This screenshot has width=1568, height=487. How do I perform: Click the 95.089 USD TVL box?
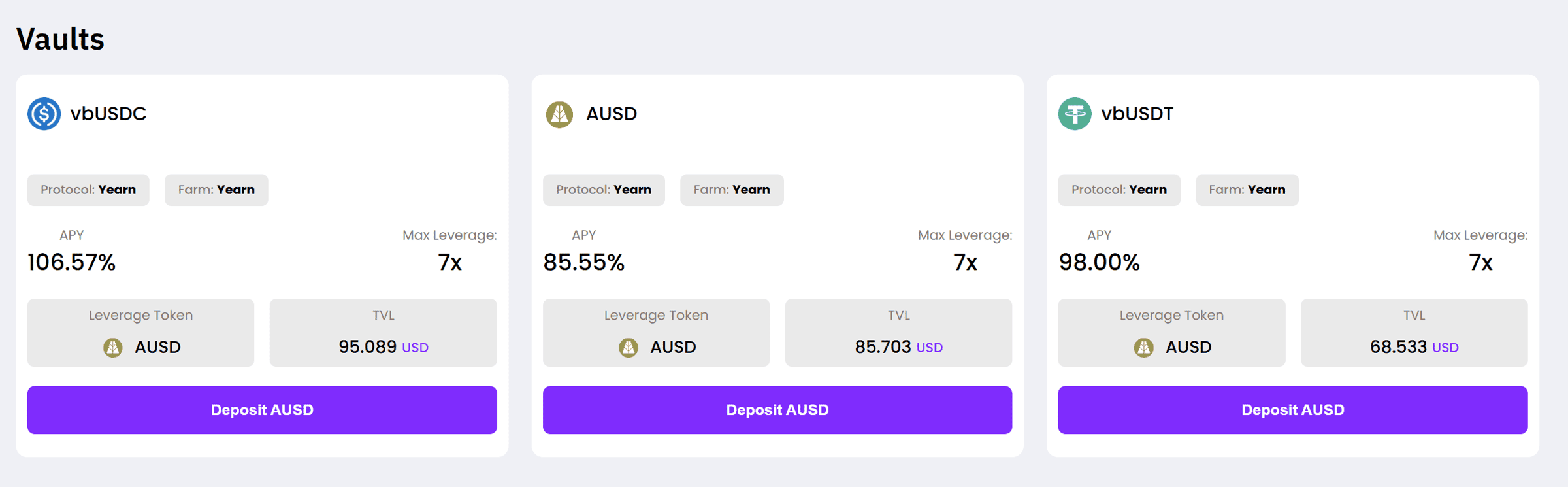coord(383,333)
